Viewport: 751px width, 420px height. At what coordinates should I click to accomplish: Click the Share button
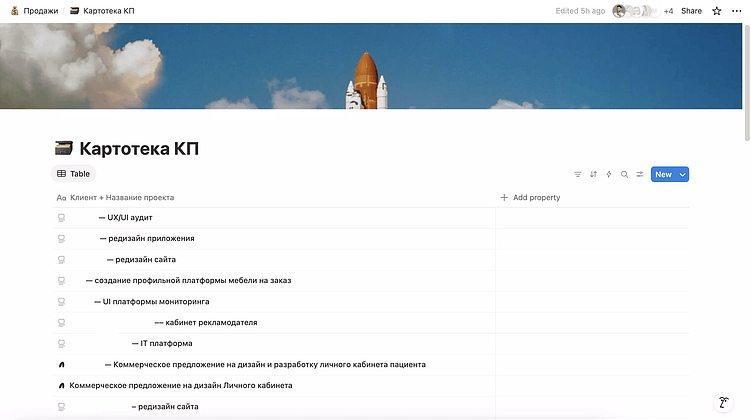[691, 11]
